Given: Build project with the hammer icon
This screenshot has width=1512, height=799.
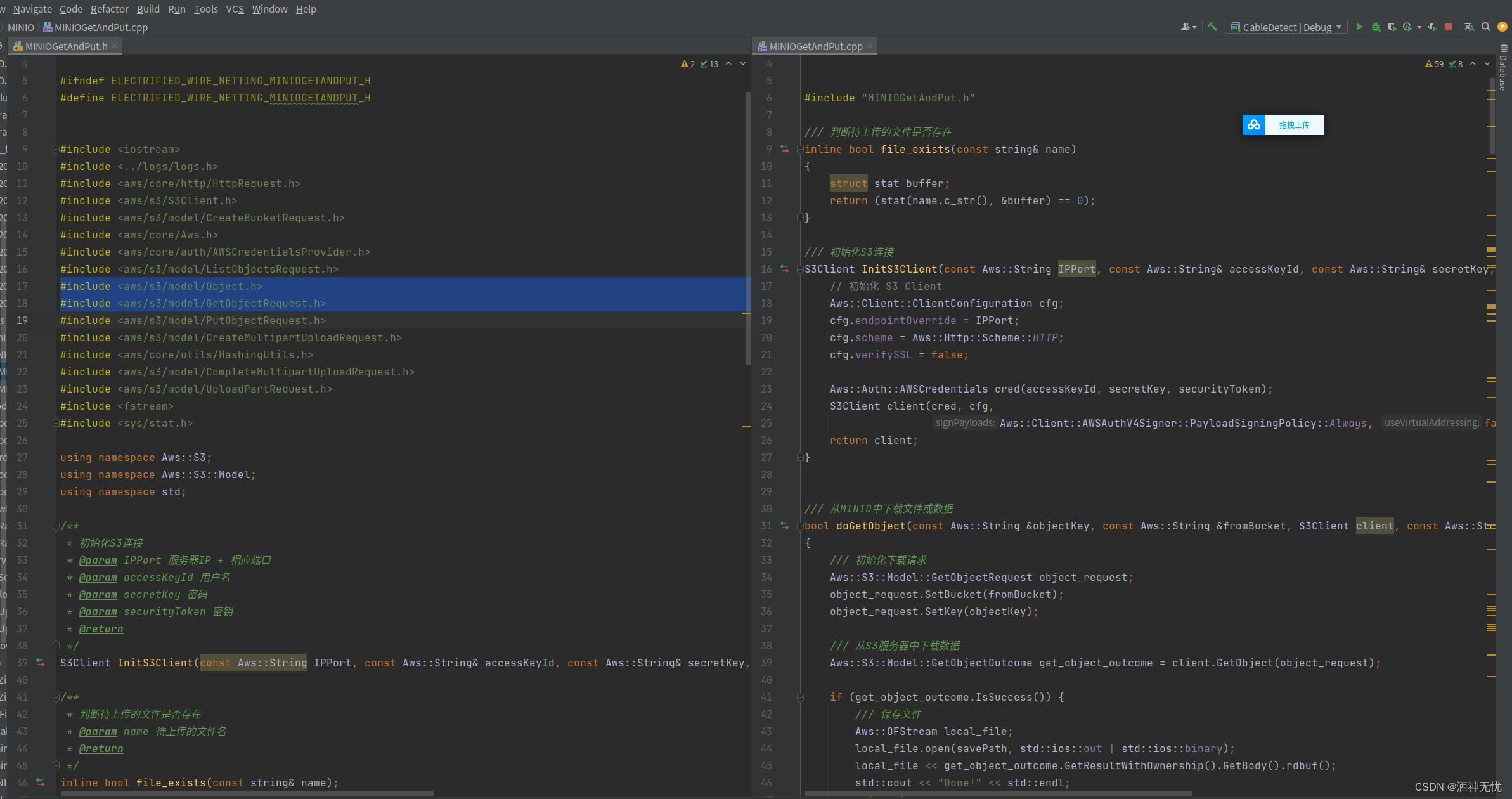Looking at the screenshot, I should tap(1212, 27).
